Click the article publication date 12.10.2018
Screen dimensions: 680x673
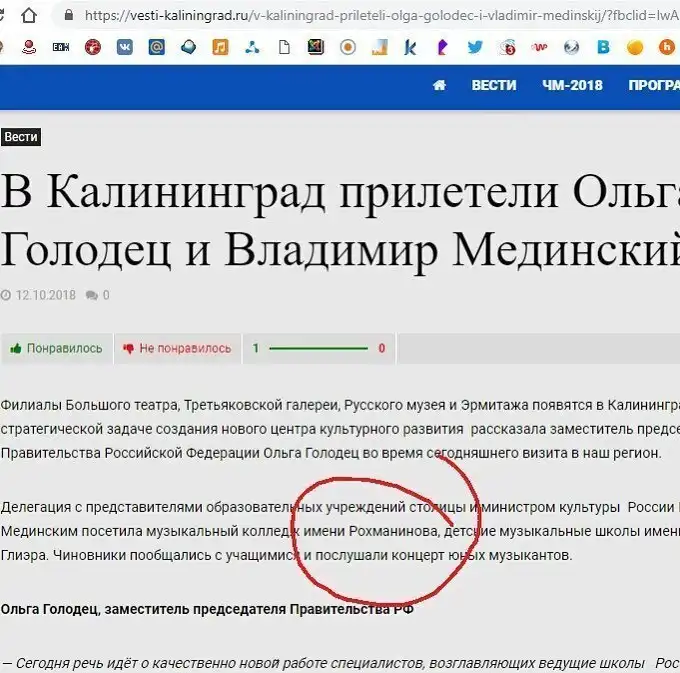pos(43,295)
